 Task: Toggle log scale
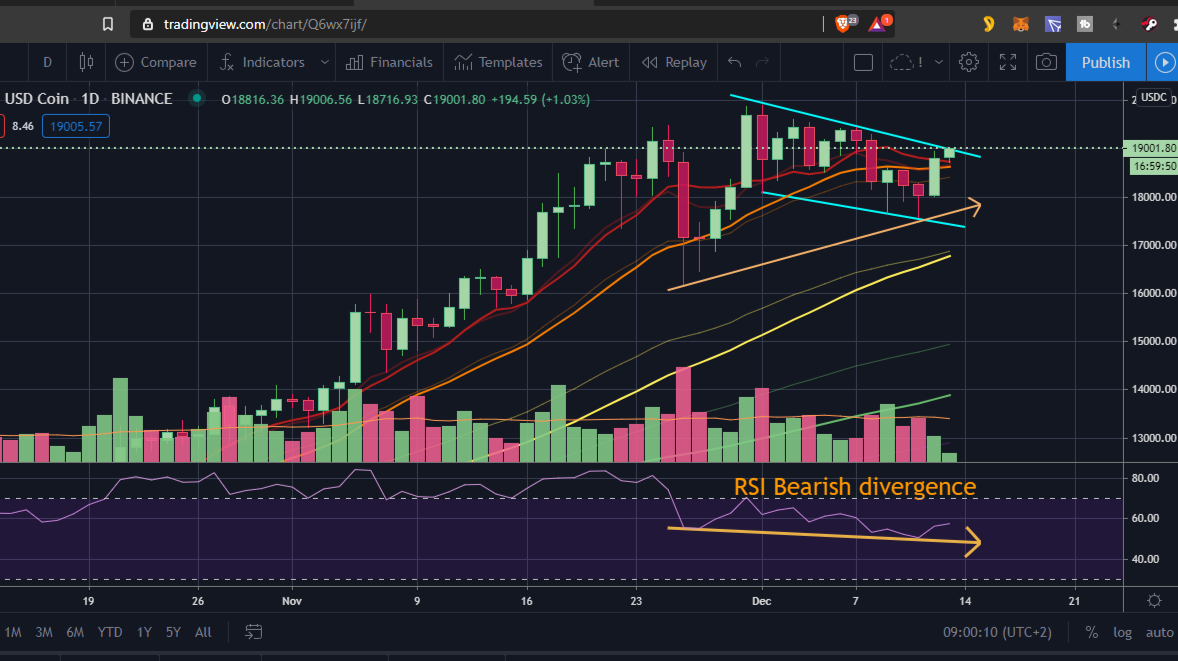pyautogui.click(x=1122, y=632)
